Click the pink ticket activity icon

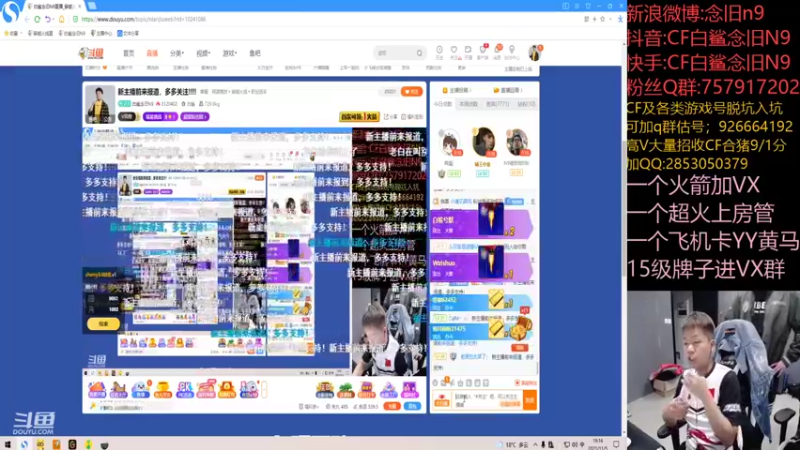coord(206,390)
